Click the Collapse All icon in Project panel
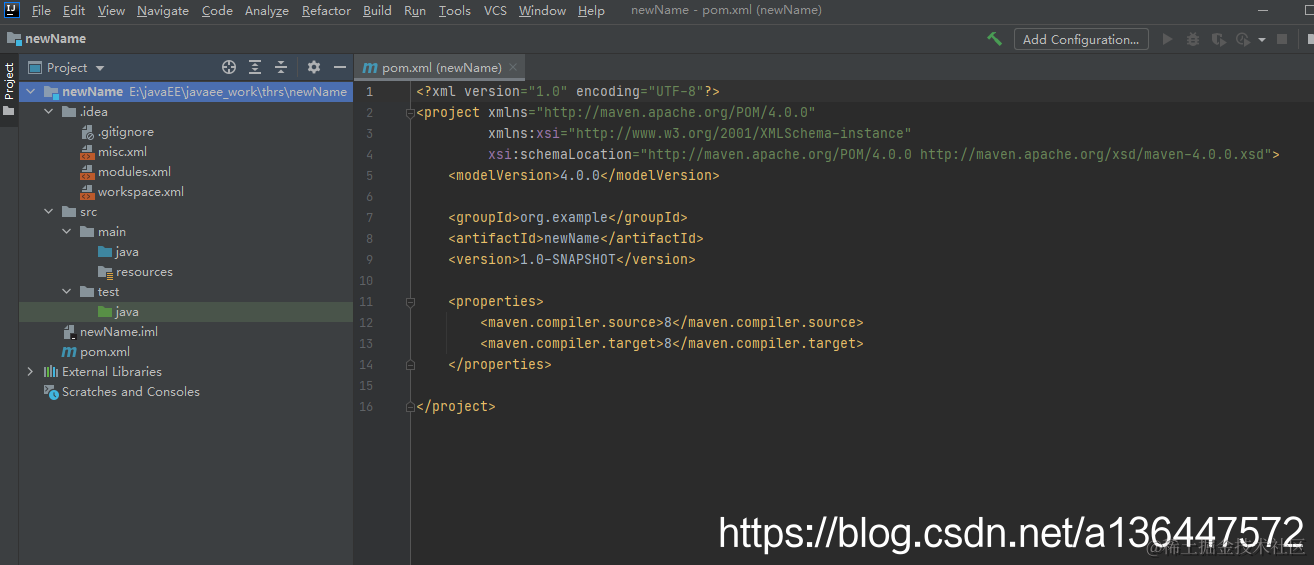This screenshot has width=1314, height=565. tap(281, 67)
